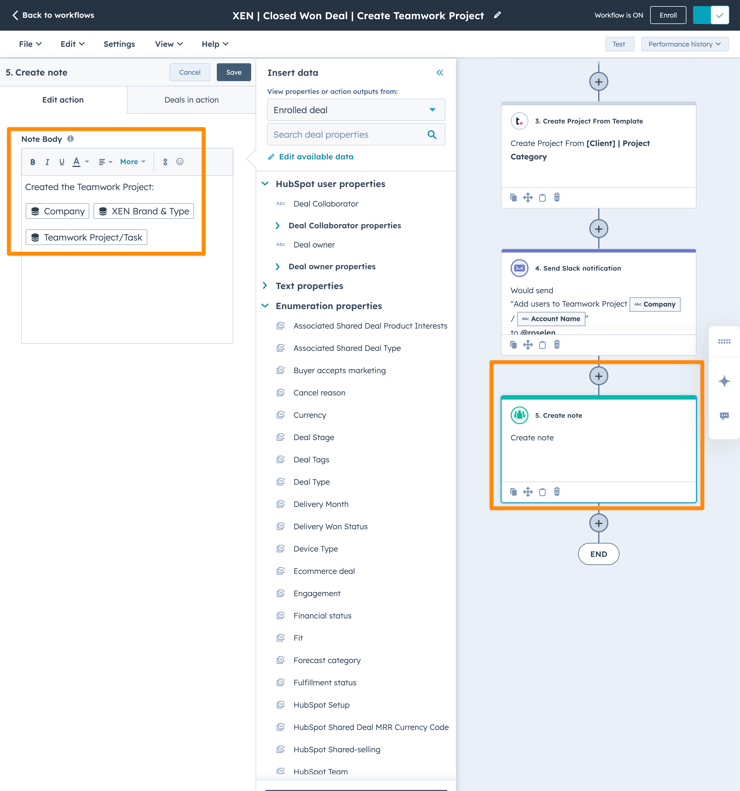Open the File menu
Image resolution: width=740 pixels, height=791 pixels.
[x=30, y=44]
